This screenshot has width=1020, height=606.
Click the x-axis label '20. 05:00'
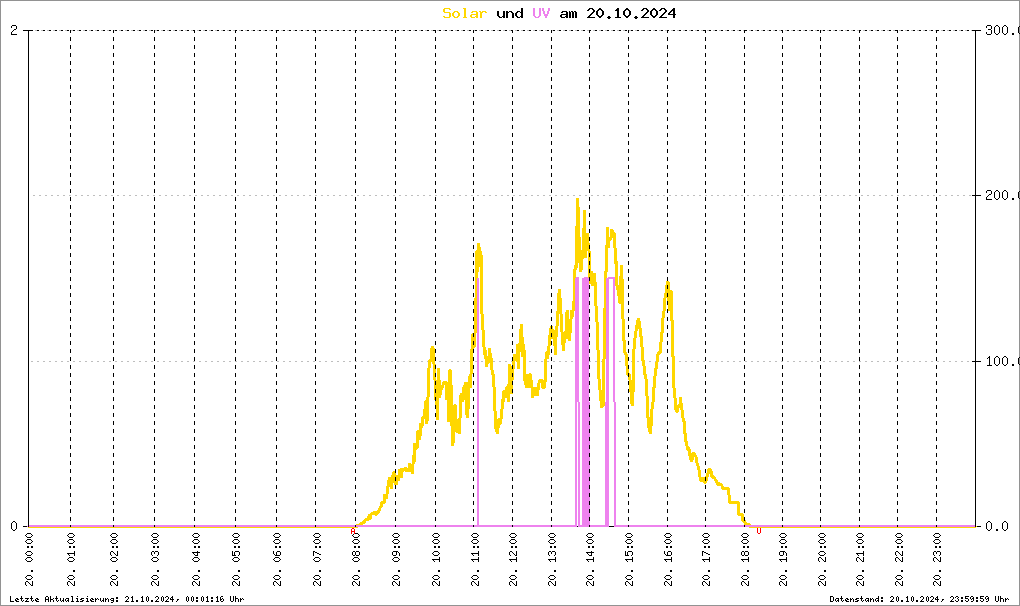(236, 560)
